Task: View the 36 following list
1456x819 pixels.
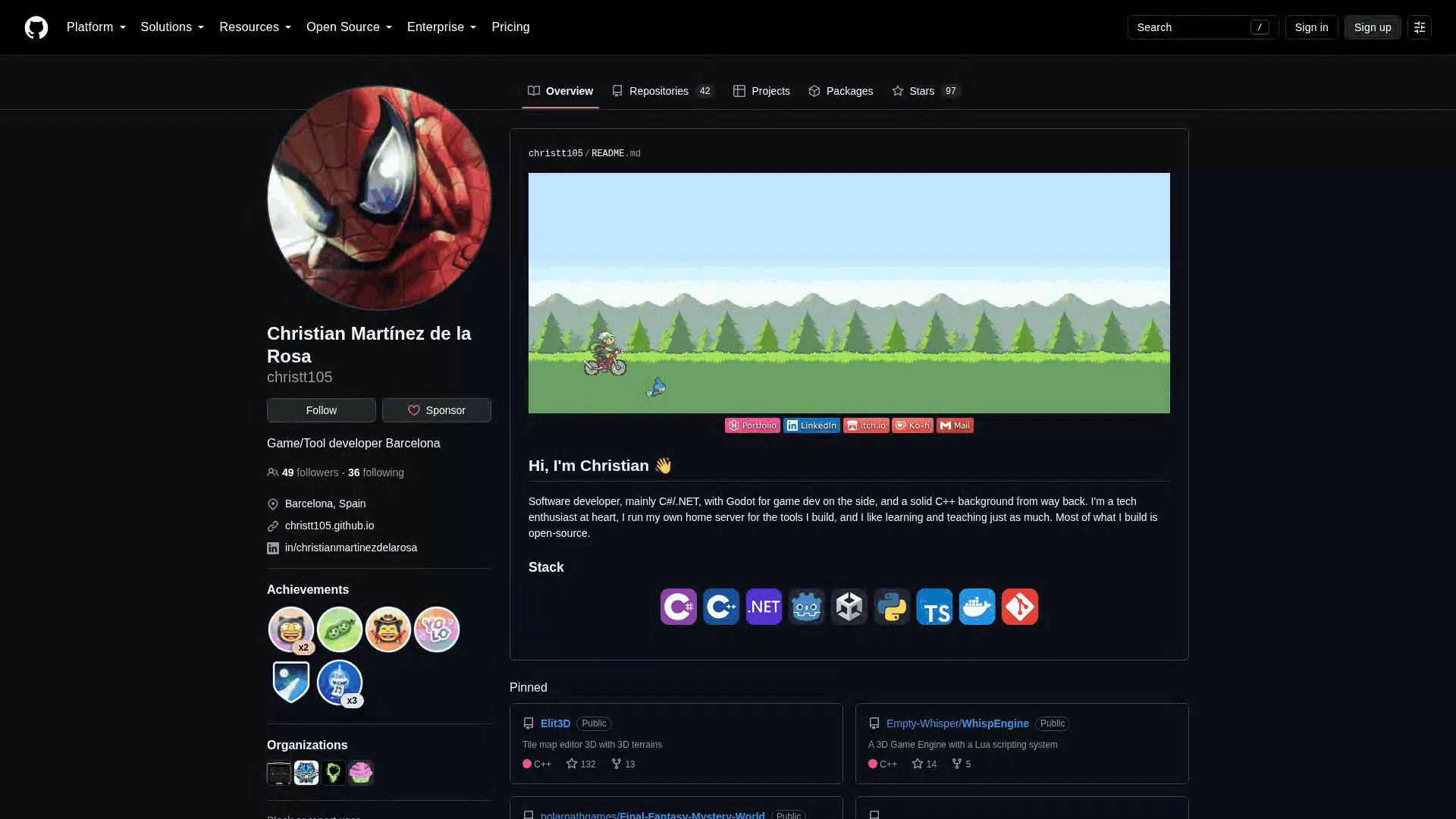Action: coord(375,472)
